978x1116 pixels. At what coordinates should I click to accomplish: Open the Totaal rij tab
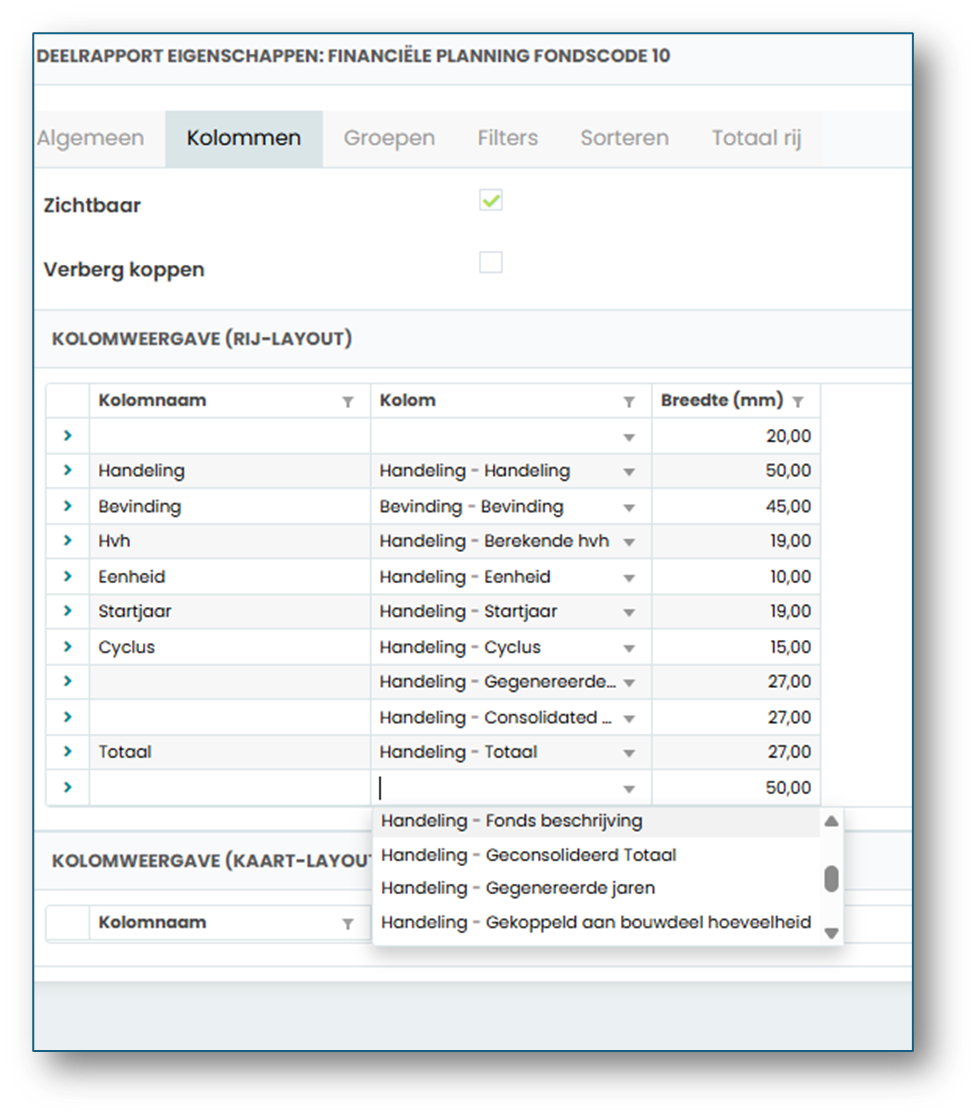click(x=756, y=138)
